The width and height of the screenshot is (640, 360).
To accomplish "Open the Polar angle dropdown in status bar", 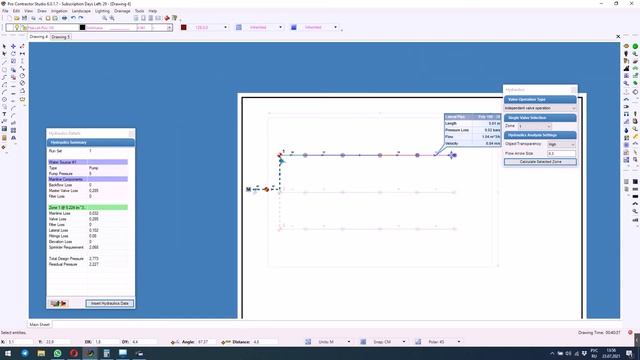I will 459,342.
